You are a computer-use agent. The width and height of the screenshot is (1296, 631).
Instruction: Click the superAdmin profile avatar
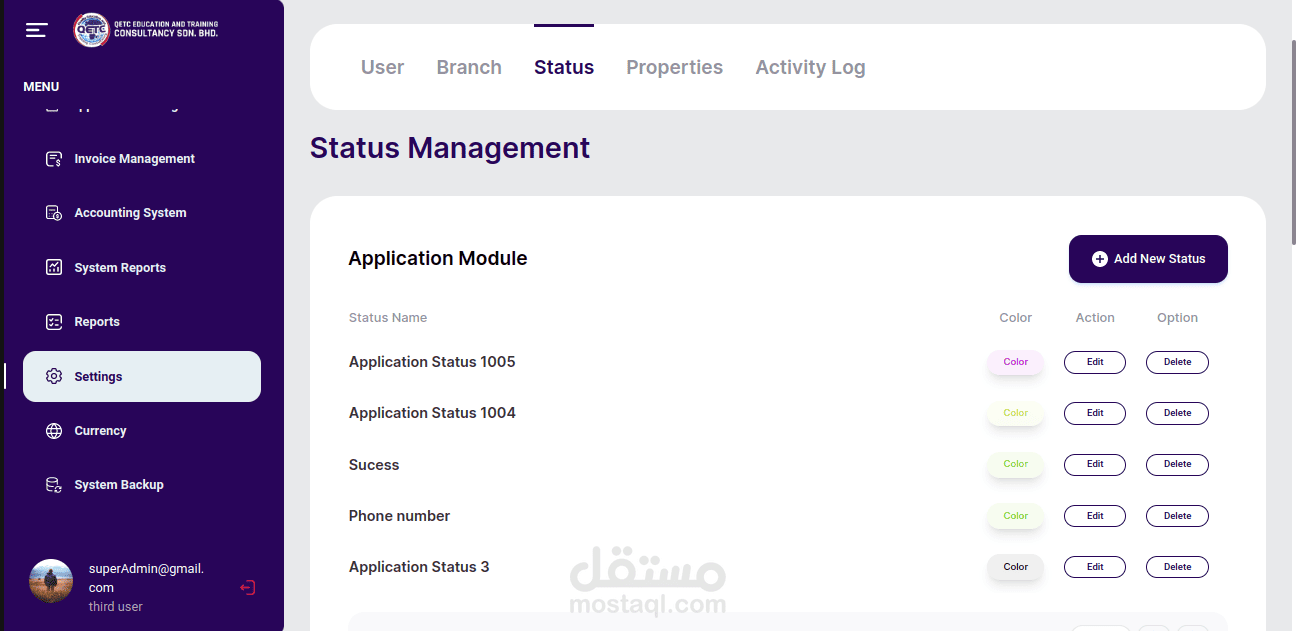click(x=51, y=581)
